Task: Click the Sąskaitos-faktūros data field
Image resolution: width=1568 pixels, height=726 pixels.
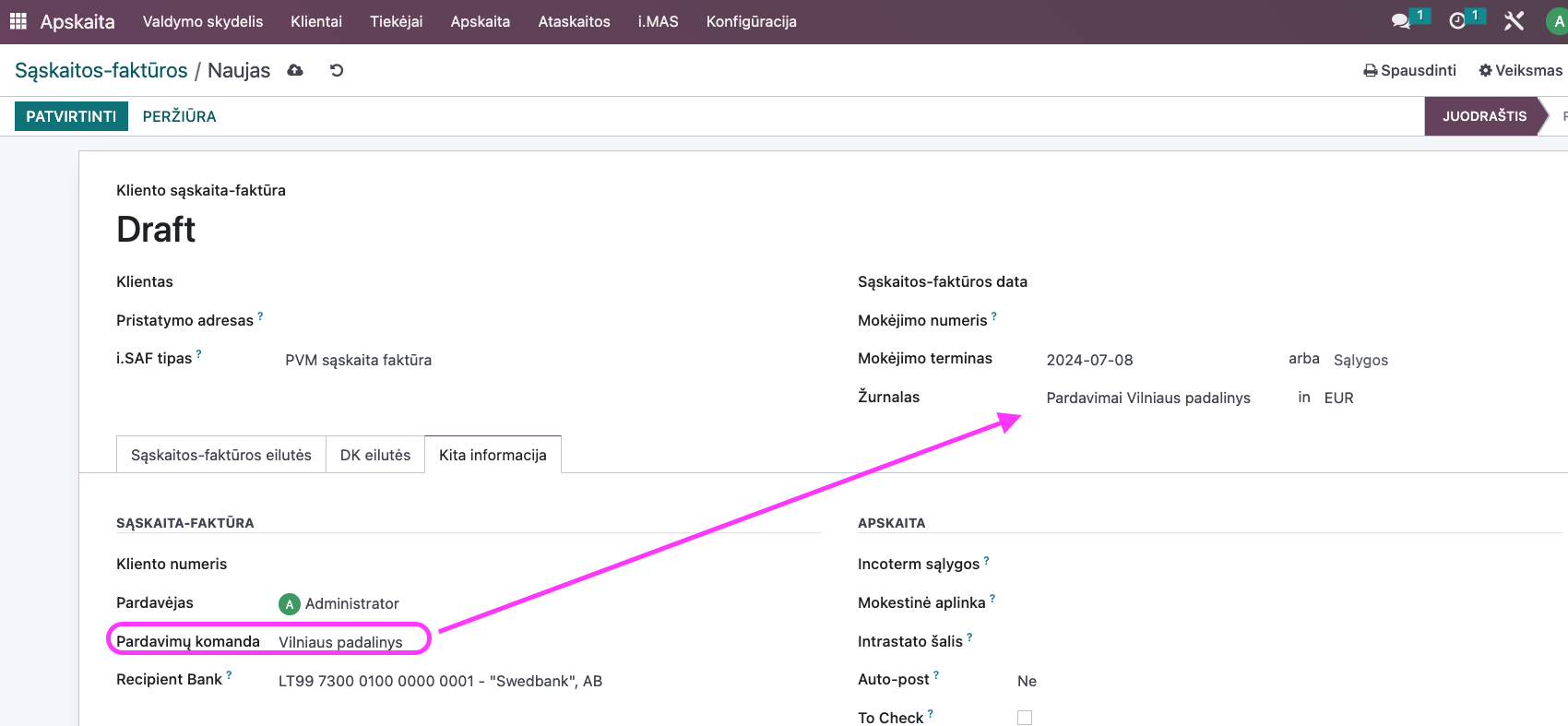Action: click(x=1301, y=282)
